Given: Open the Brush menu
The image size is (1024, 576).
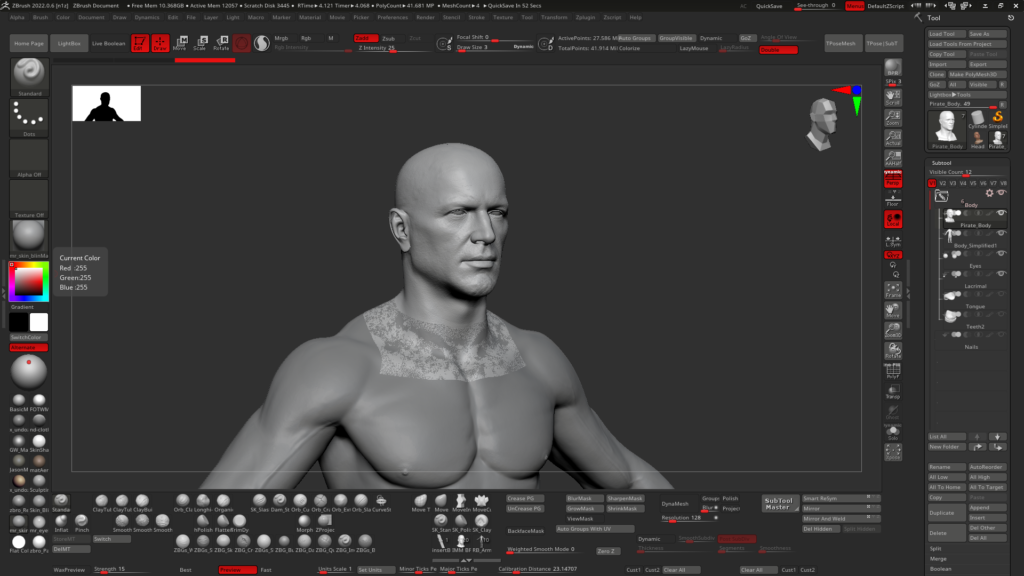Looking at the screenshot, I should (40, 17).
